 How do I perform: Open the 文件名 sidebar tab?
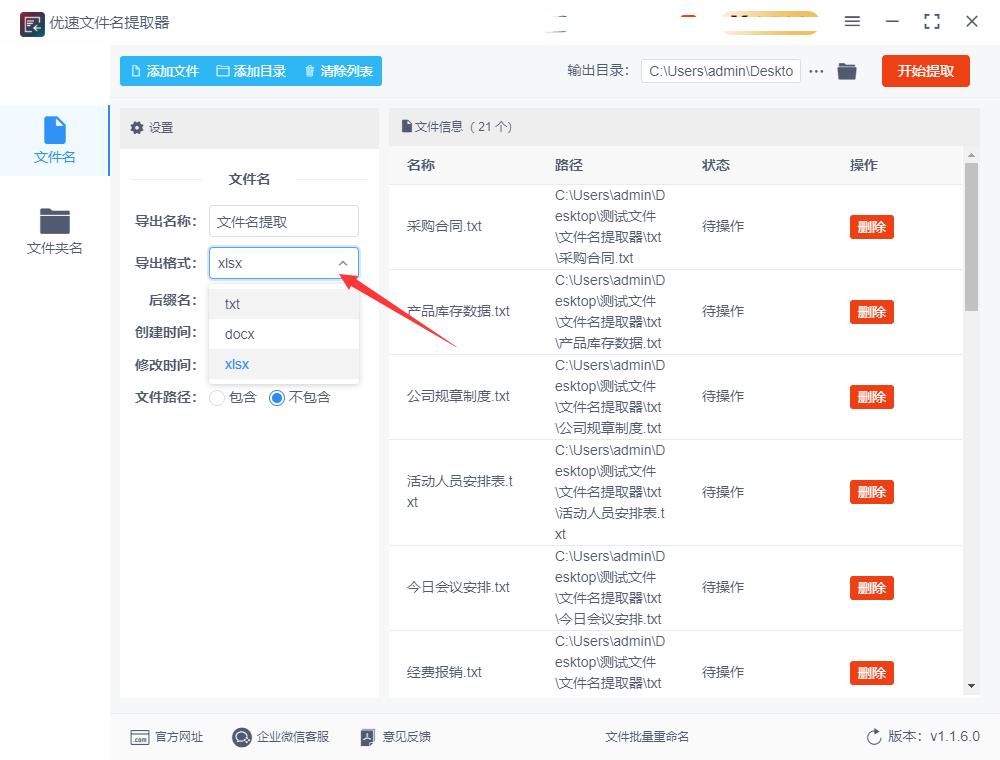(x=54, y=140)
